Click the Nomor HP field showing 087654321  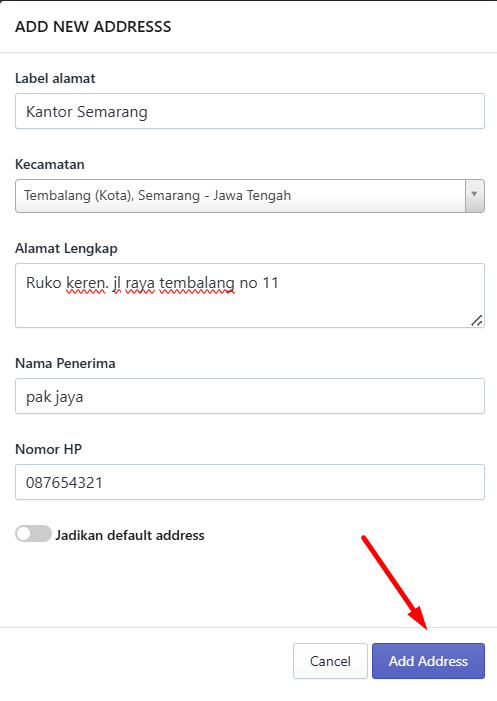250,482
